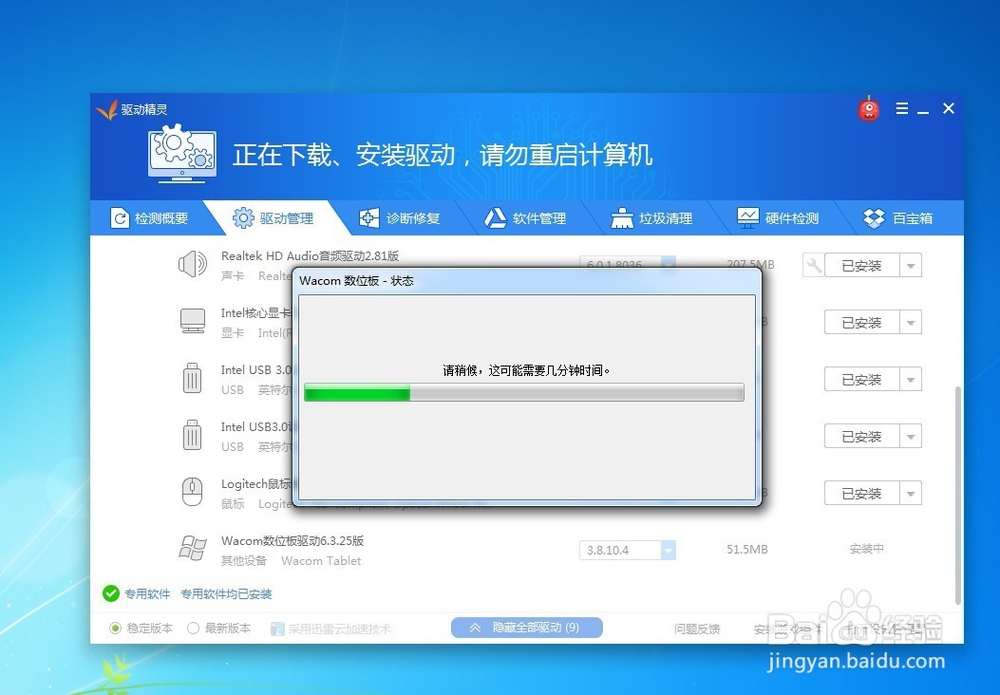
Task: Expand the Intel USB 3.0 已安装 dropdown arrow
Action: click(x=911, y=379)
